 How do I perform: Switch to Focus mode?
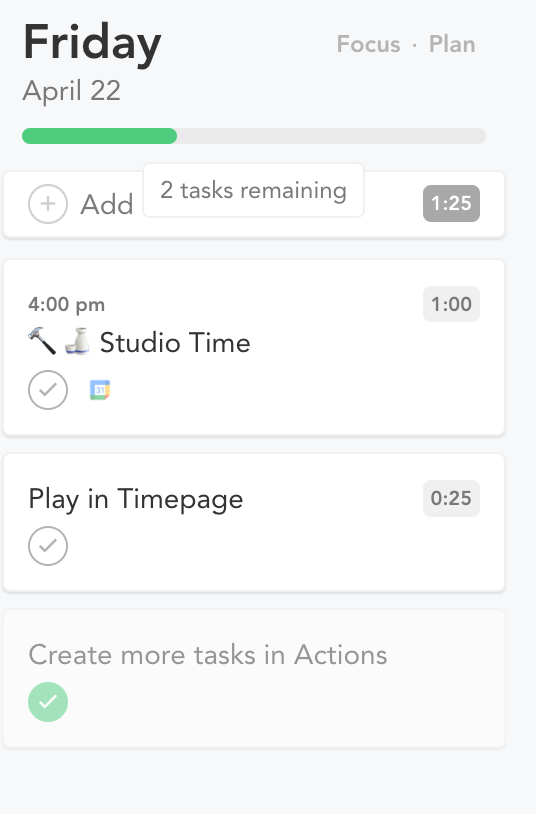tap(368, 44)
